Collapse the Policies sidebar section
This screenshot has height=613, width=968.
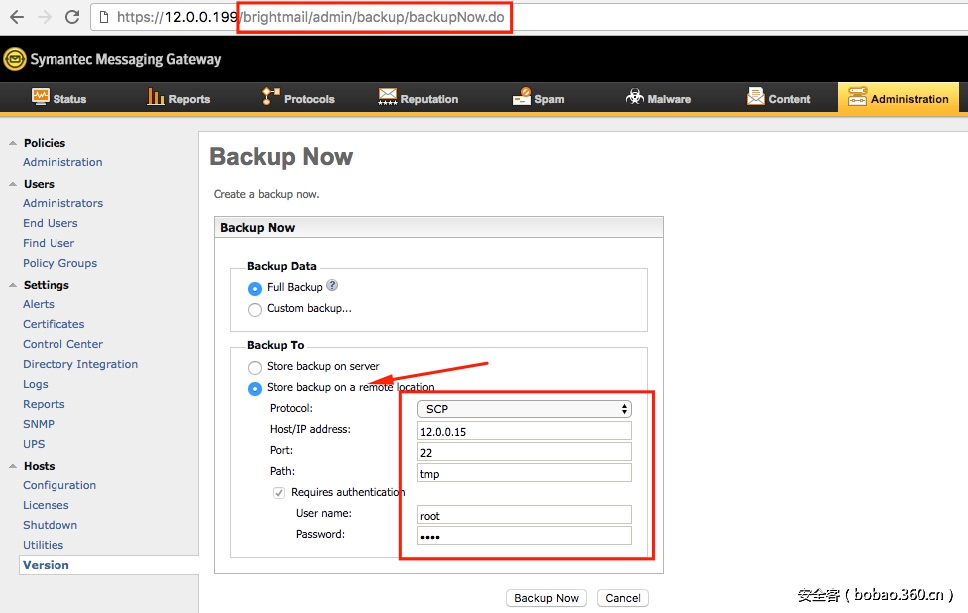pos(12,143)
